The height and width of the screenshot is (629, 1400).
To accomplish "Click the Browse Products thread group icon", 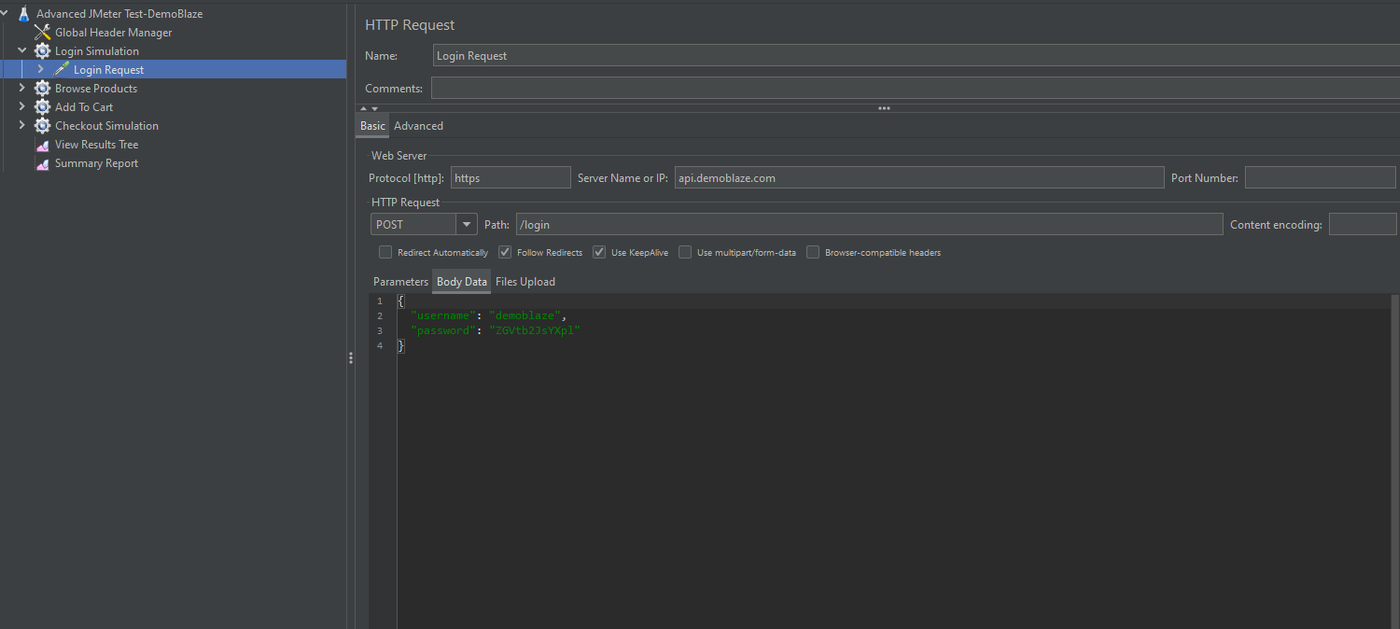I will [x=42, y=88].
